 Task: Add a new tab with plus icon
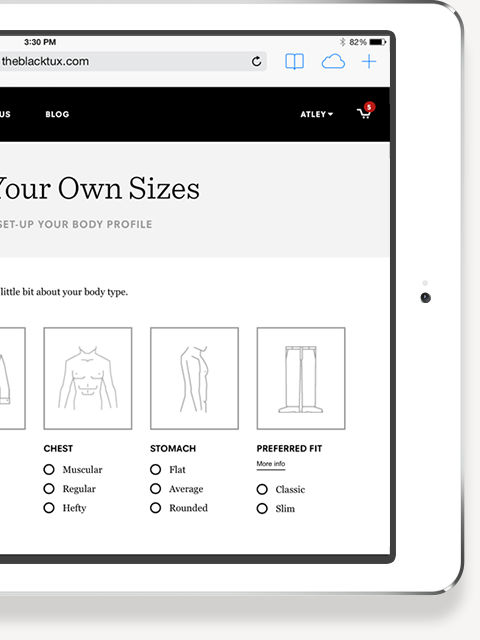[369, 62]
